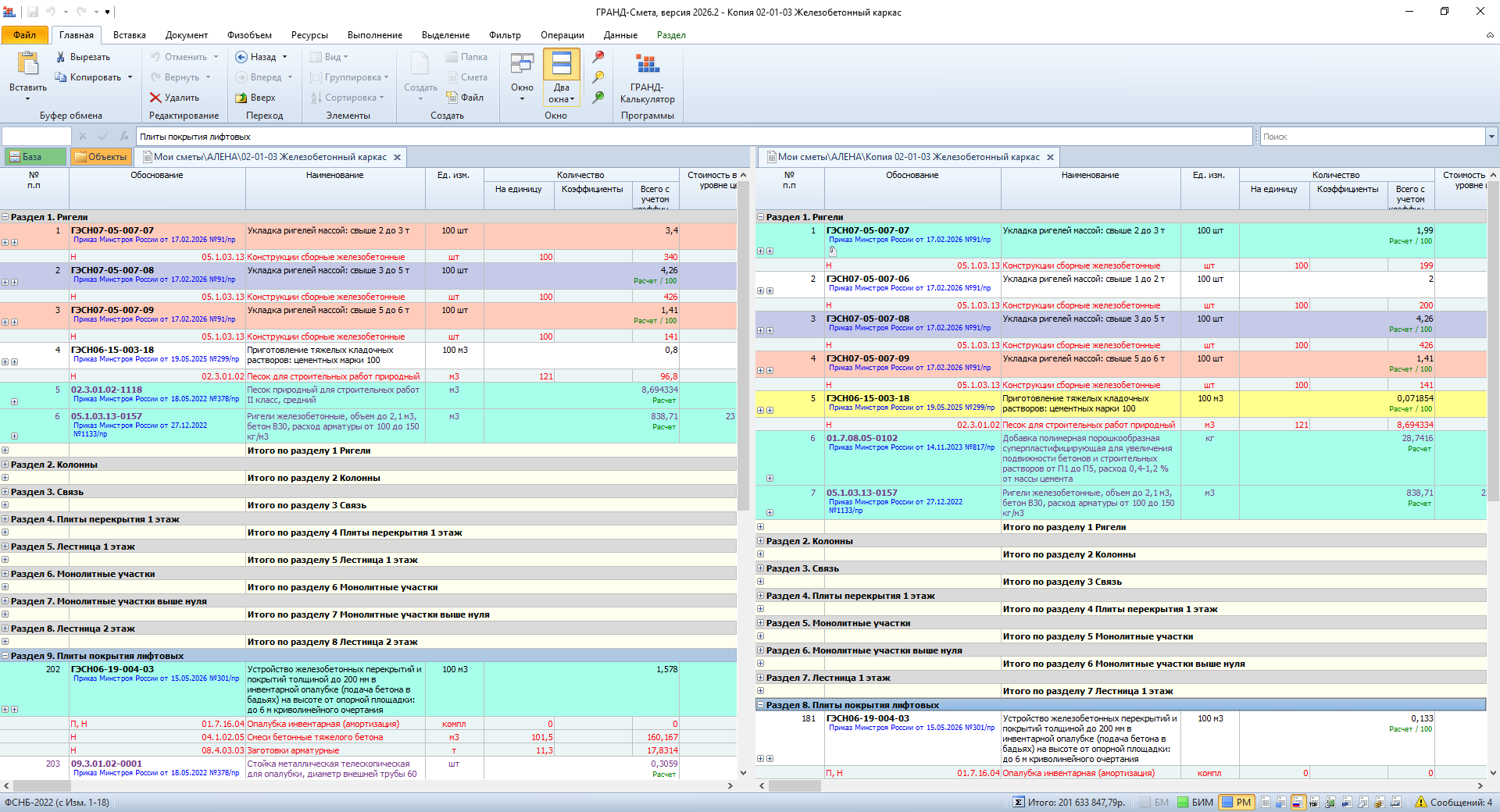The image size is (1500, 812).
Task: Expand Раздел 2. Колонны in left window
Action: [5, 465]
